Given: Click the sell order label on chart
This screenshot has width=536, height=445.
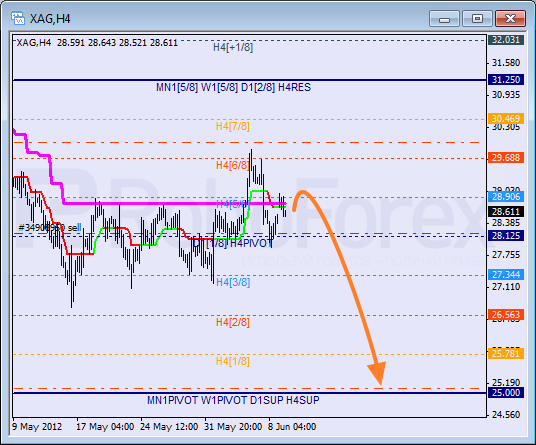Looking at the screenshot, I should [x=50, y=228].
